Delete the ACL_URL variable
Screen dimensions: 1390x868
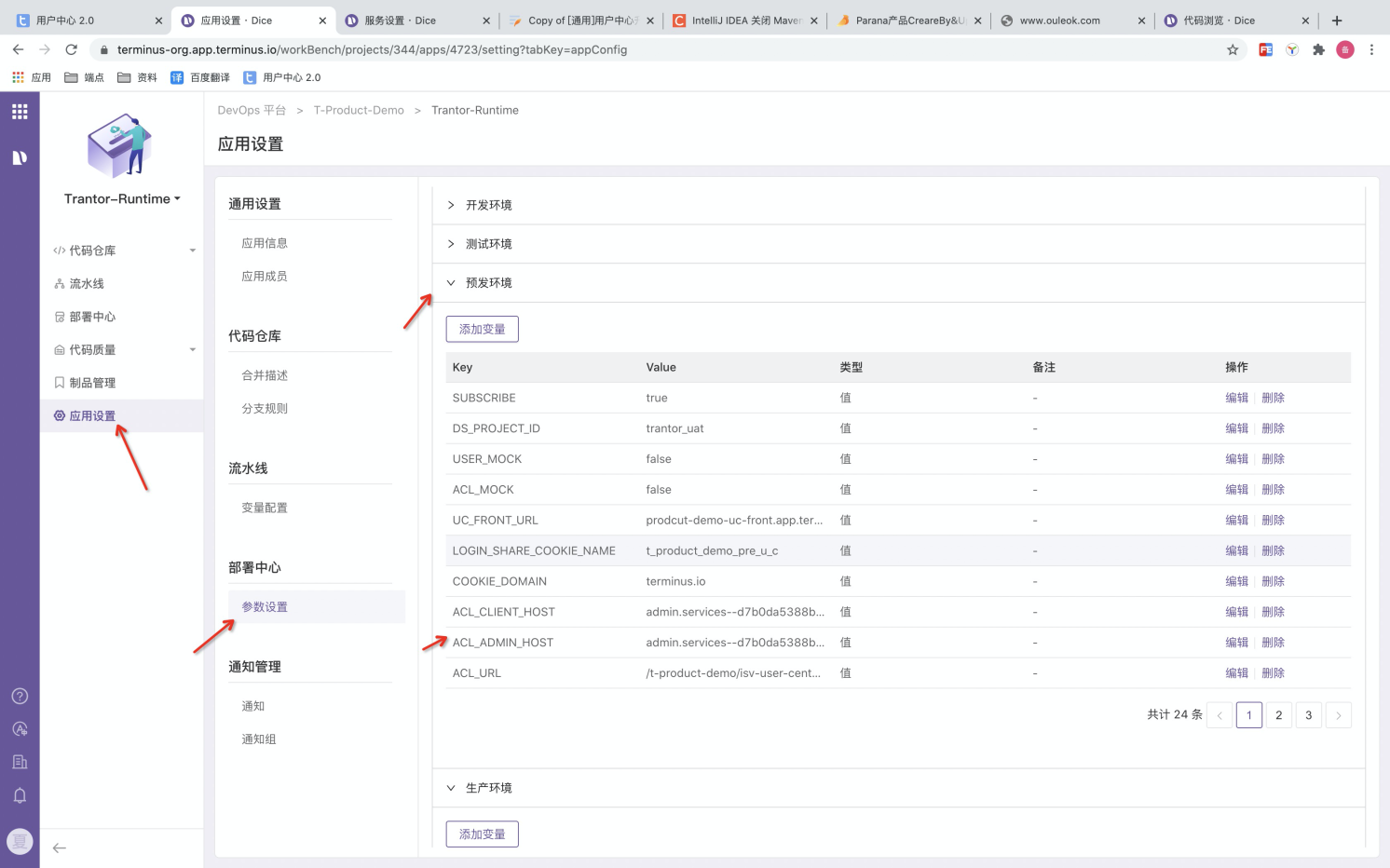(1273, 673)
